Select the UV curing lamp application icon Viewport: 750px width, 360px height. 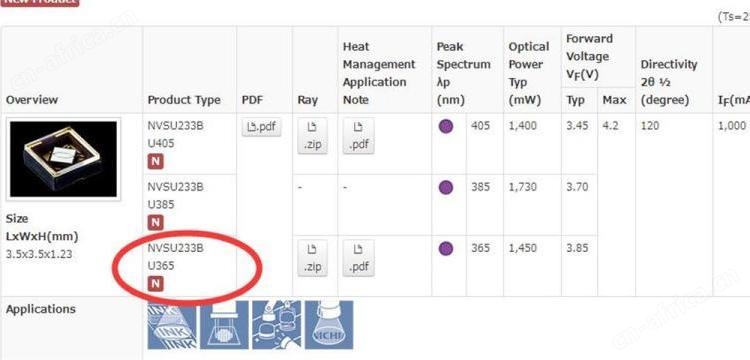[224, 325]
